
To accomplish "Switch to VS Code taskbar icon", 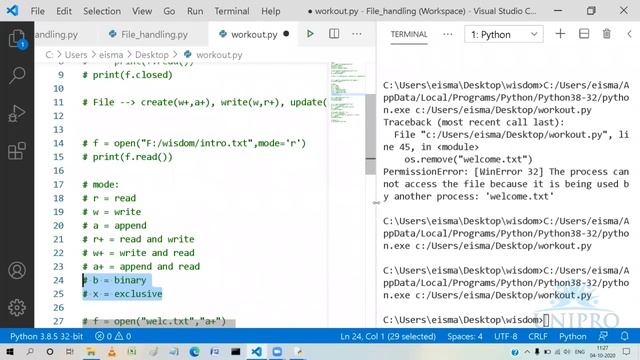I will (256, 352).
